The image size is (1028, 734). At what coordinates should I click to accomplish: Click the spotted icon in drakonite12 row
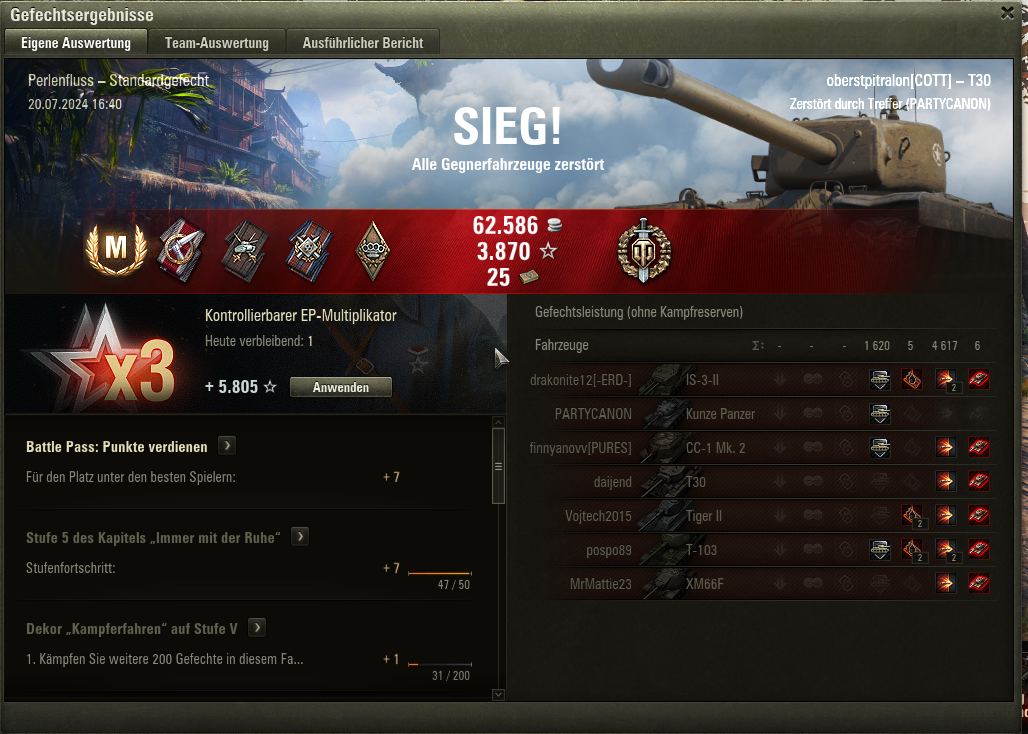(880, 379)
